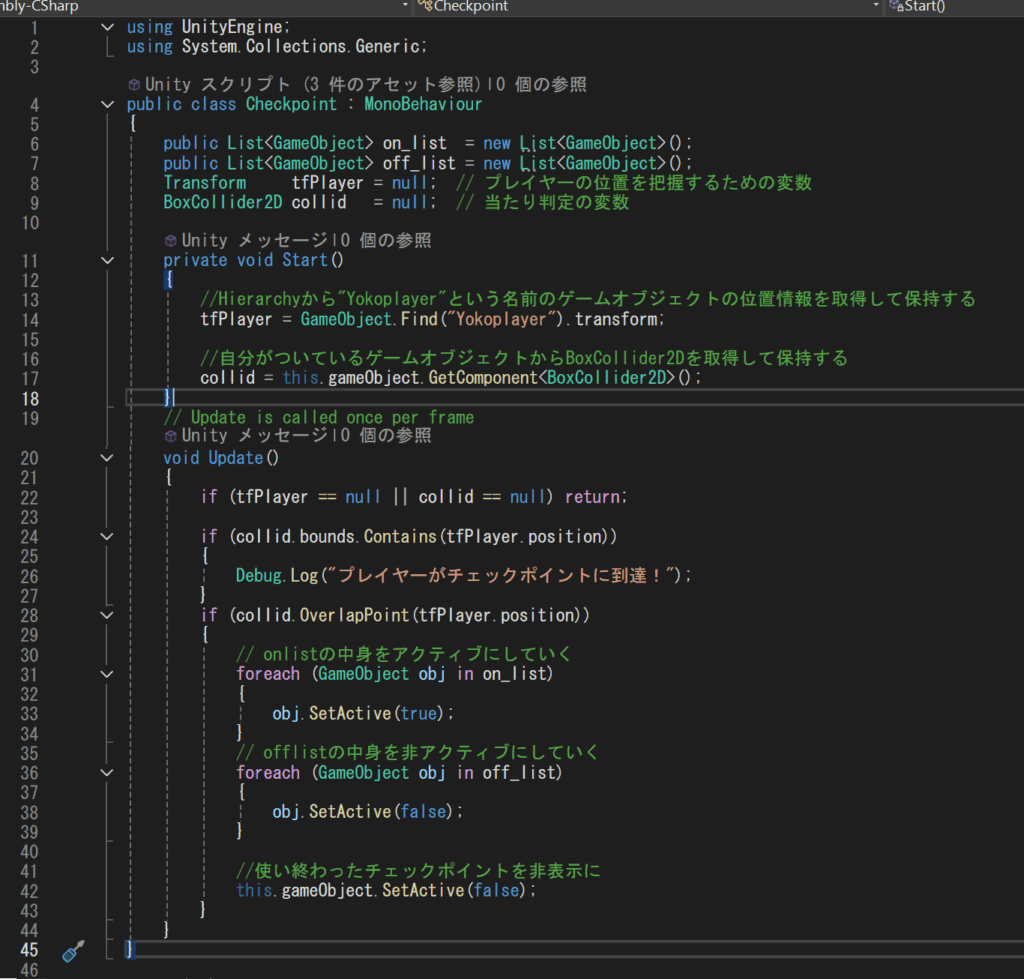The width and height of the screenshot is (1024, 979).
Task: Fold the foreach loop over on_list
Action: click(108, 674)
